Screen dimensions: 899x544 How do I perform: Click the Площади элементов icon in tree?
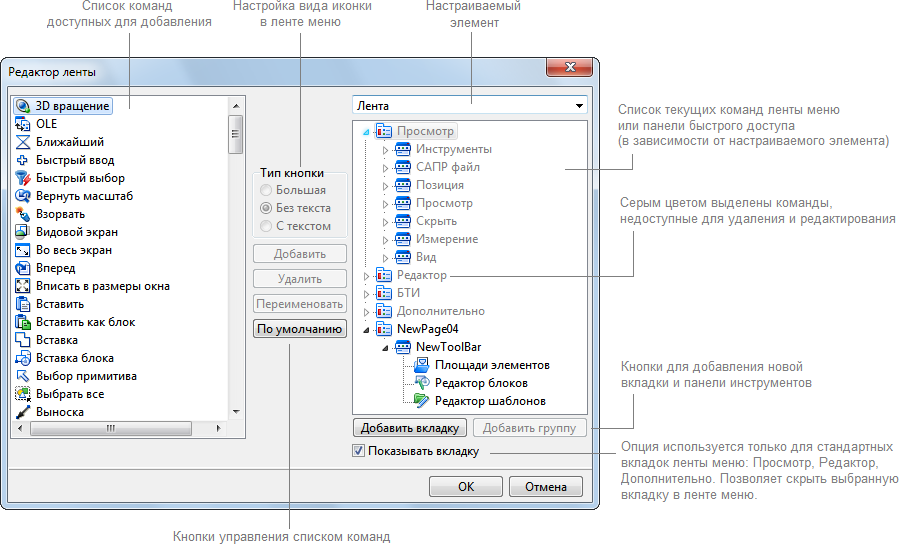pos(422,365)
